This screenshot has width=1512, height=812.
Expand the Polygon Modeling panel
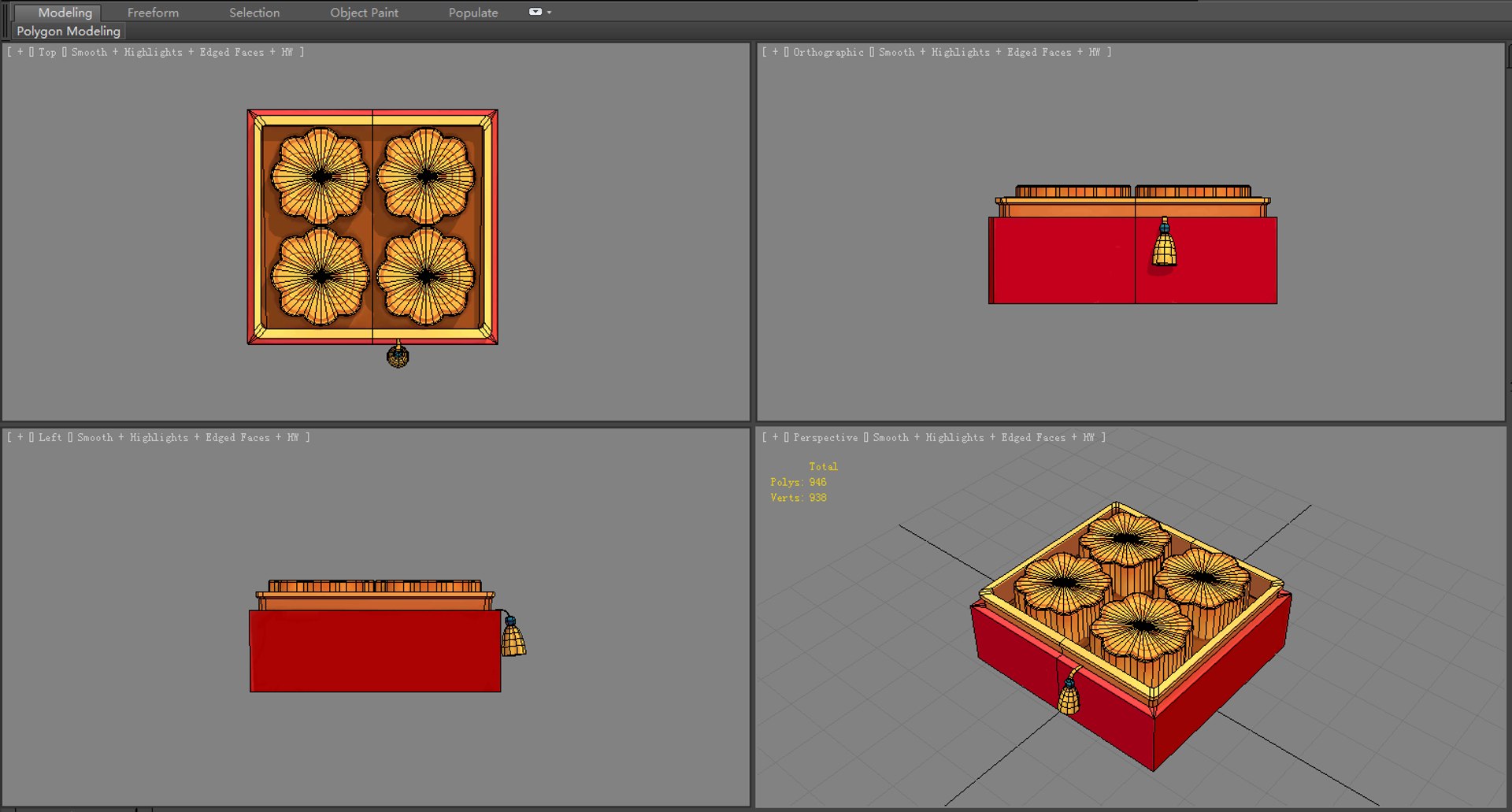(x=69, y=31)
